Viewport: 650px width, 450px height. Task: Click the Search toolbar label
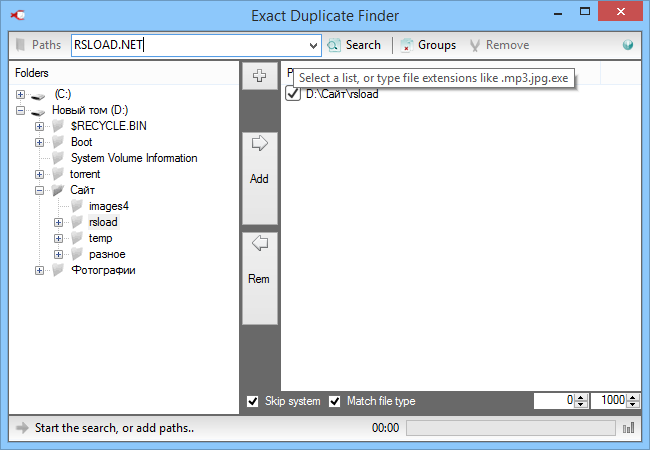point(363,45)
